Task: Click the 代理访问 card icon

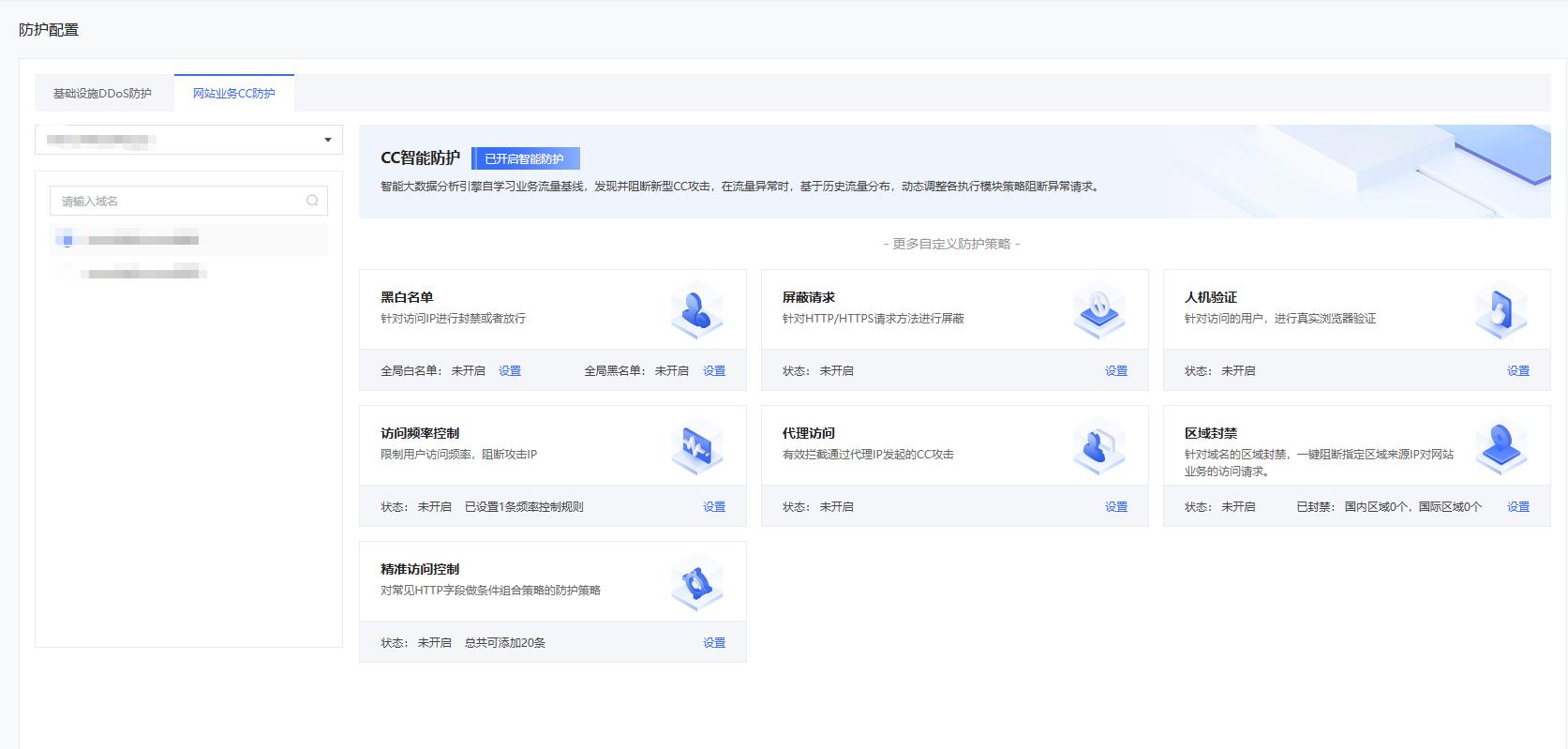Action: (1098, 446)
